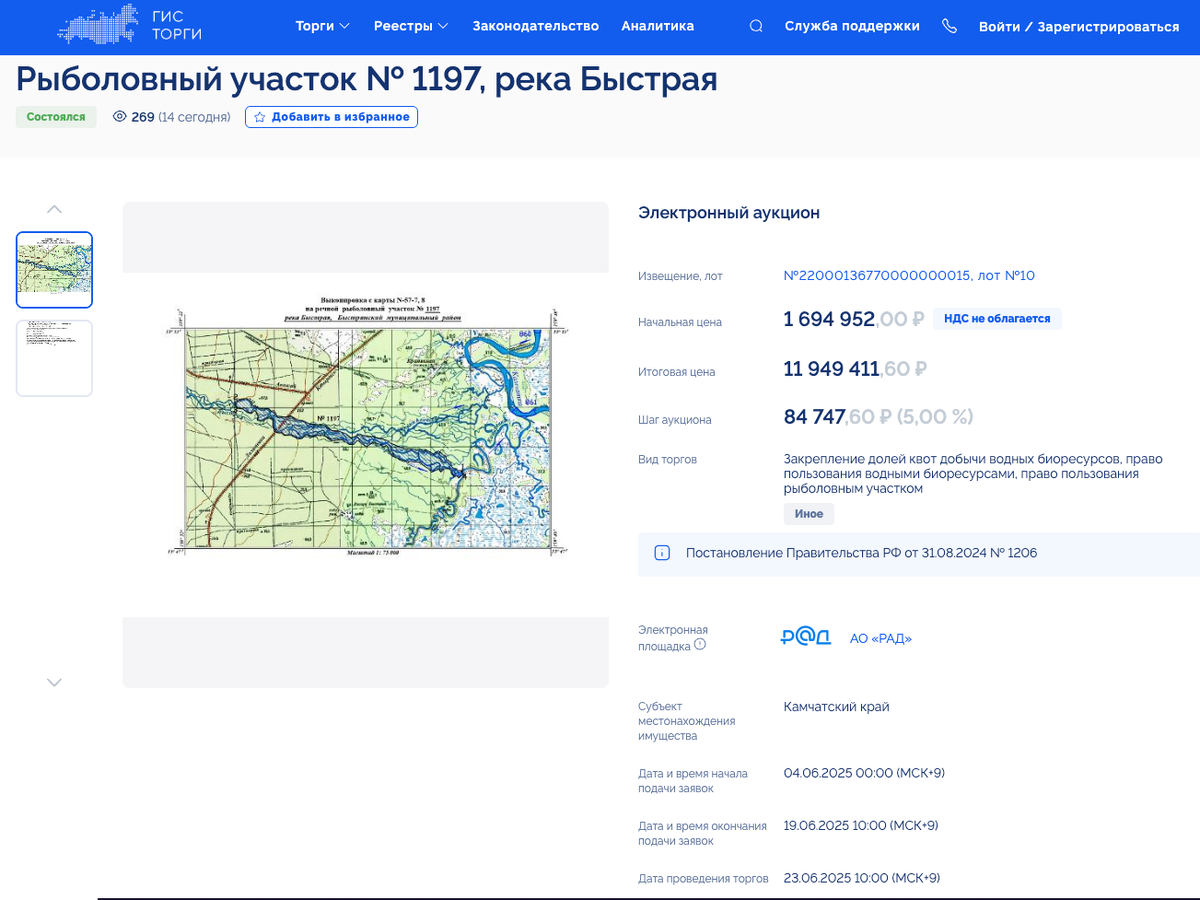1200x900 pixels.
Task: Click the info icon next to Постановление Правительства
Action: coord(662,553)
